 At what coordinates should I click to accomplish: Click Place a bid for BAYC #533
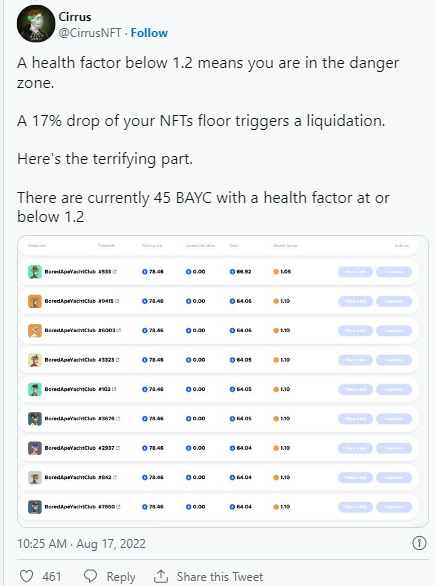(x=355, y=272)
